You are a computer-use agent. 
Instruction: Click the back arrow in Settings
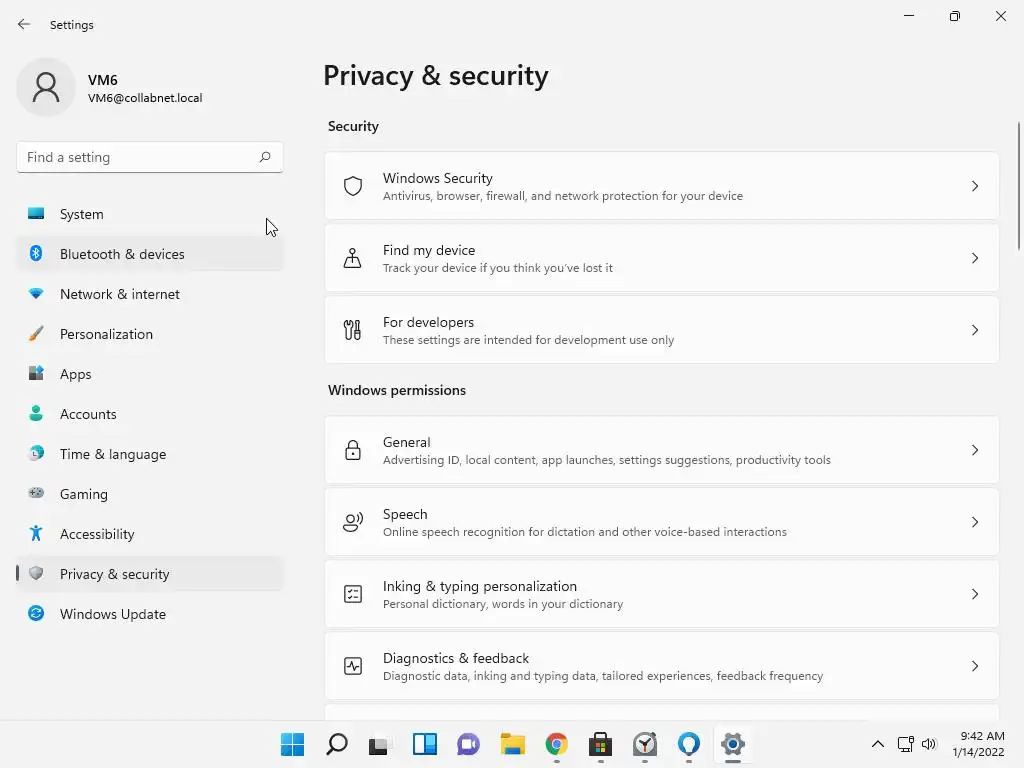tap(24, 24)
